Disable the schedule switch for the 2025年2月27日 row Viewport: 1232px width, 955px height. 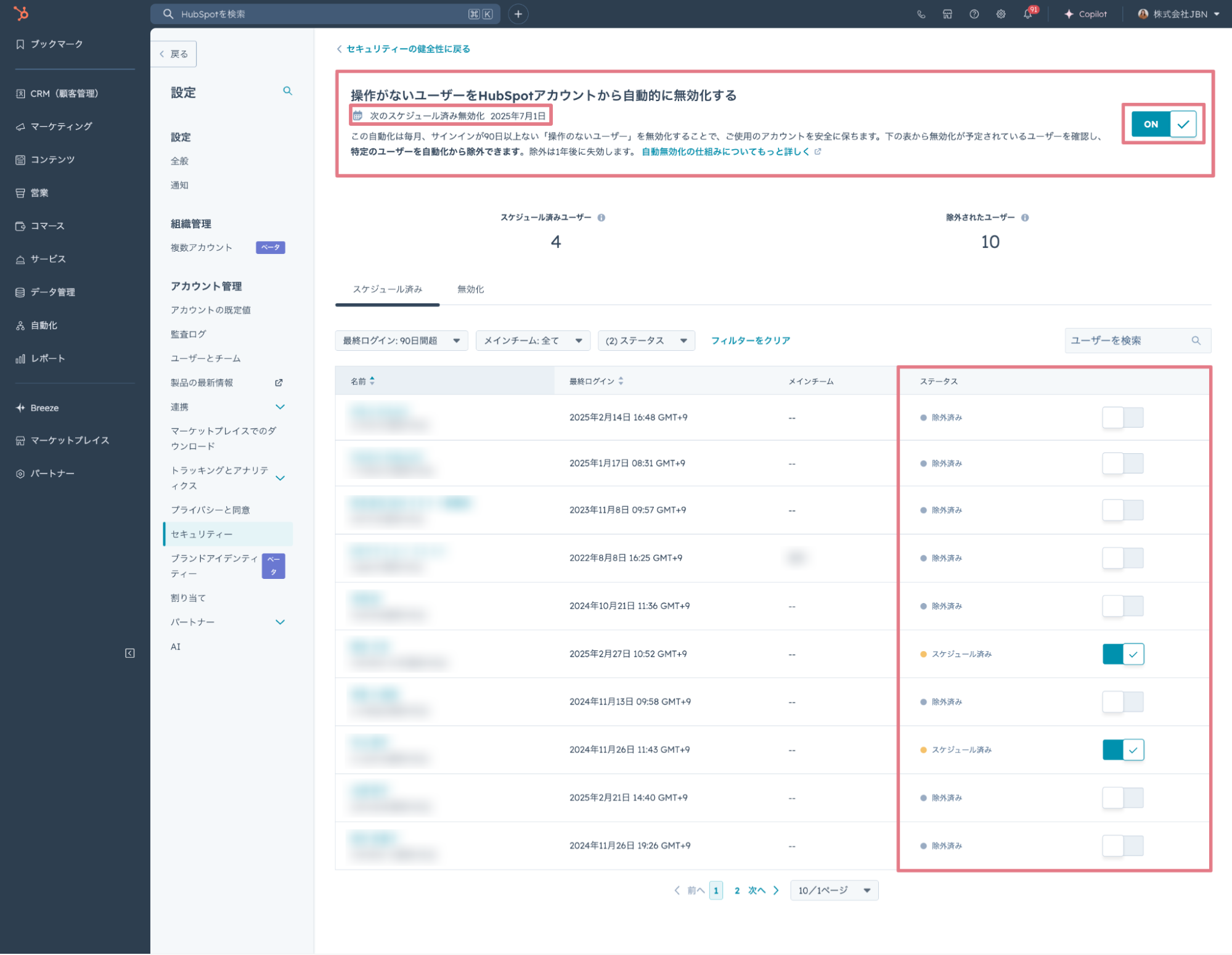tap(1123, 654)
